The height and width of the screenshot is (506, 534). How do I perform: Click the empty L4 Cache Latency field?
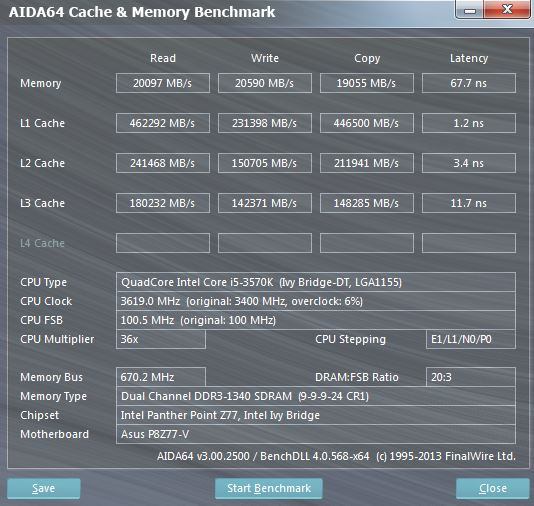point(469,243)
